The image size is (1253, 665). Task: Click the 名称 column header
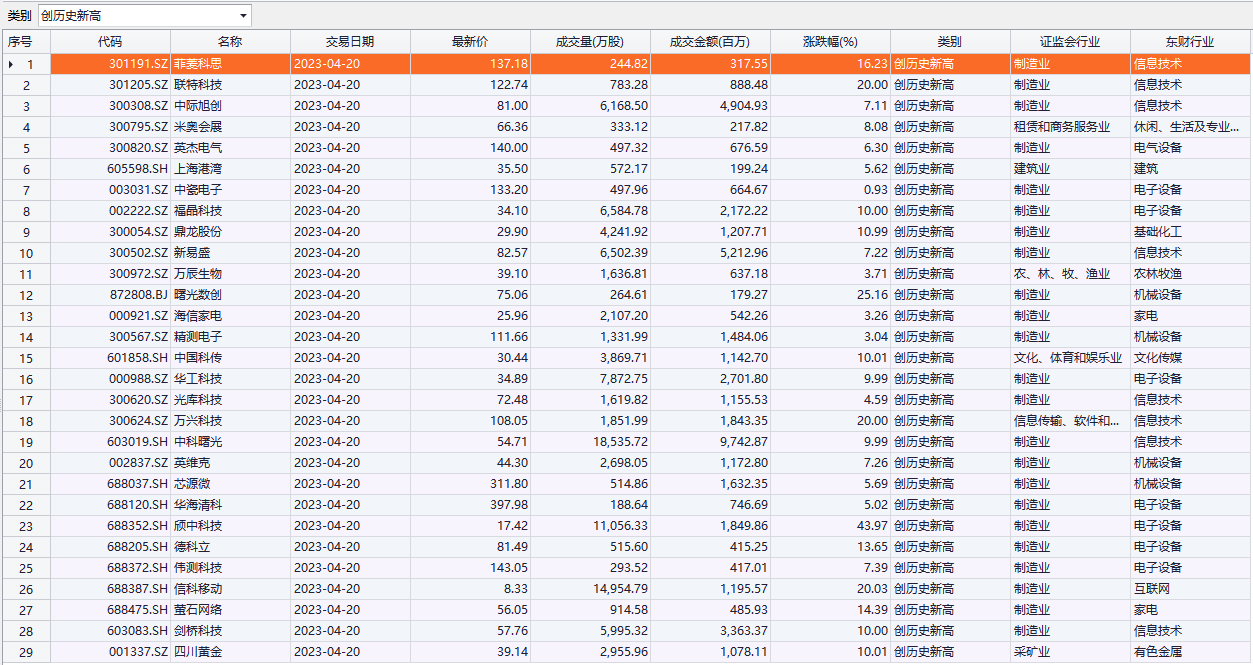pos(230,42)
